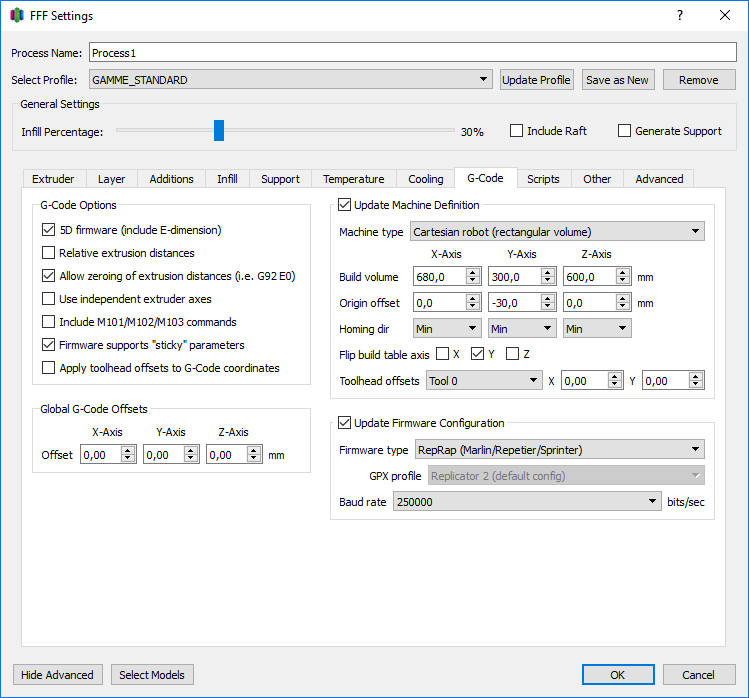Decrease toolhead Y offset with down arrow
This screenshot has width=749, height=698.
(697, 385)
